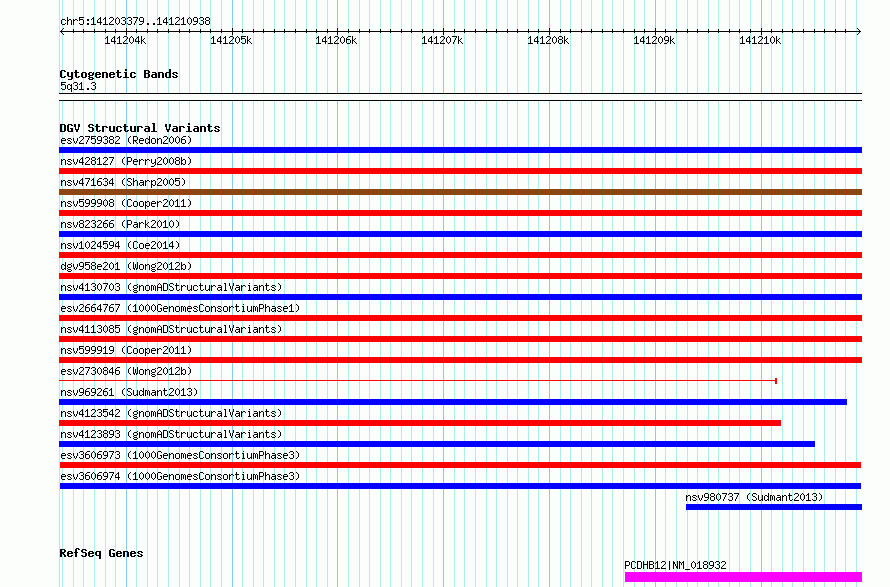Screen dimensions: 890x587
Task: Click the ruler's right arrow end
Action: point(859,31)
